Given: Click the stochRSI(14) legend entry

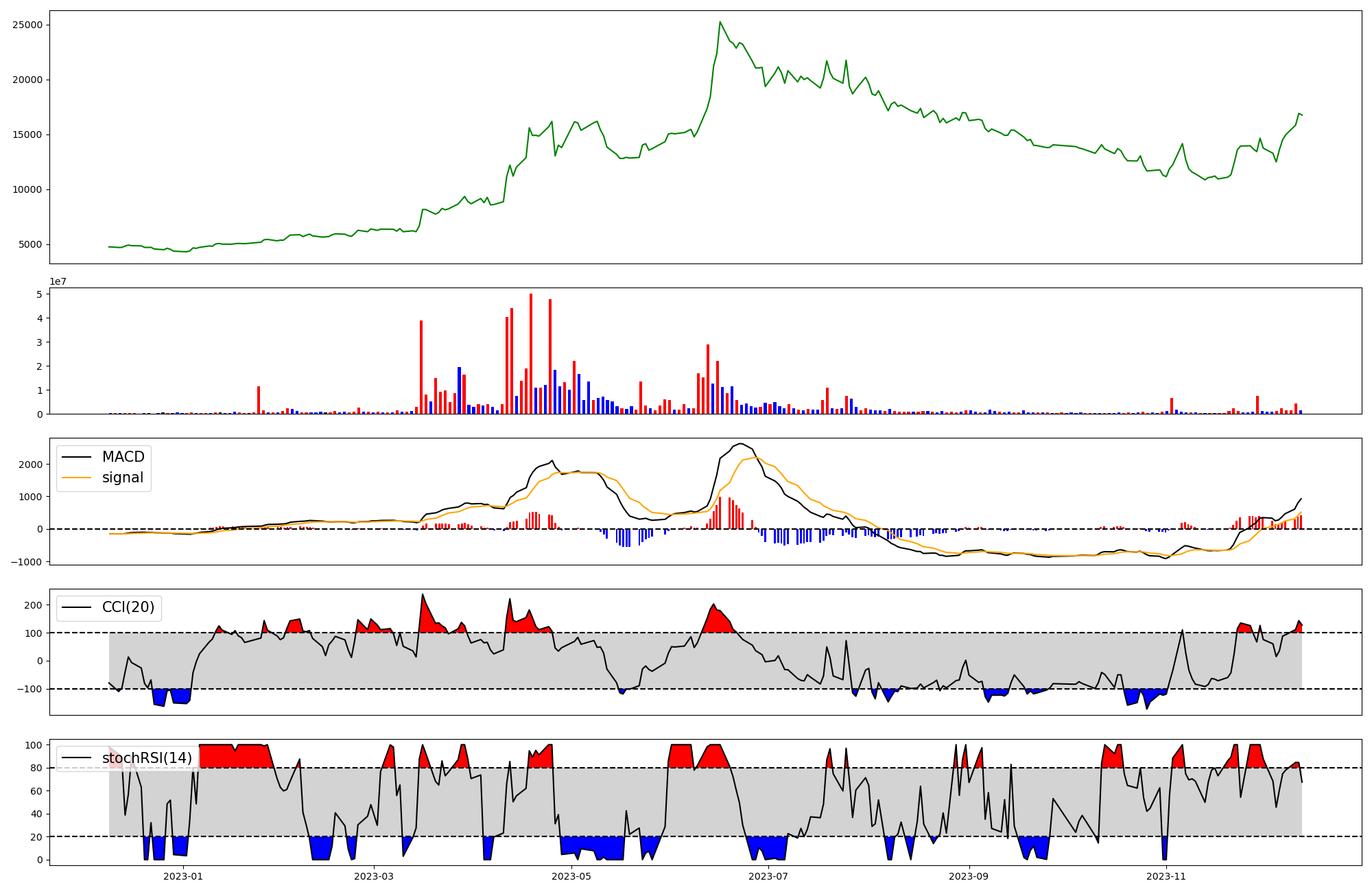Looking at the screenshot, I should [147, 758].
